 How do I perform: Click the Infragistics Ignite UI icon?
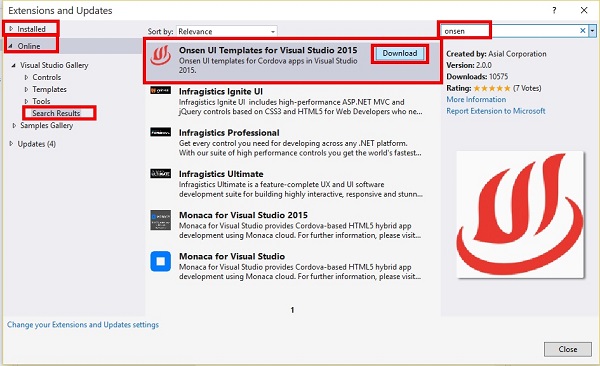[x=160, y=90]
